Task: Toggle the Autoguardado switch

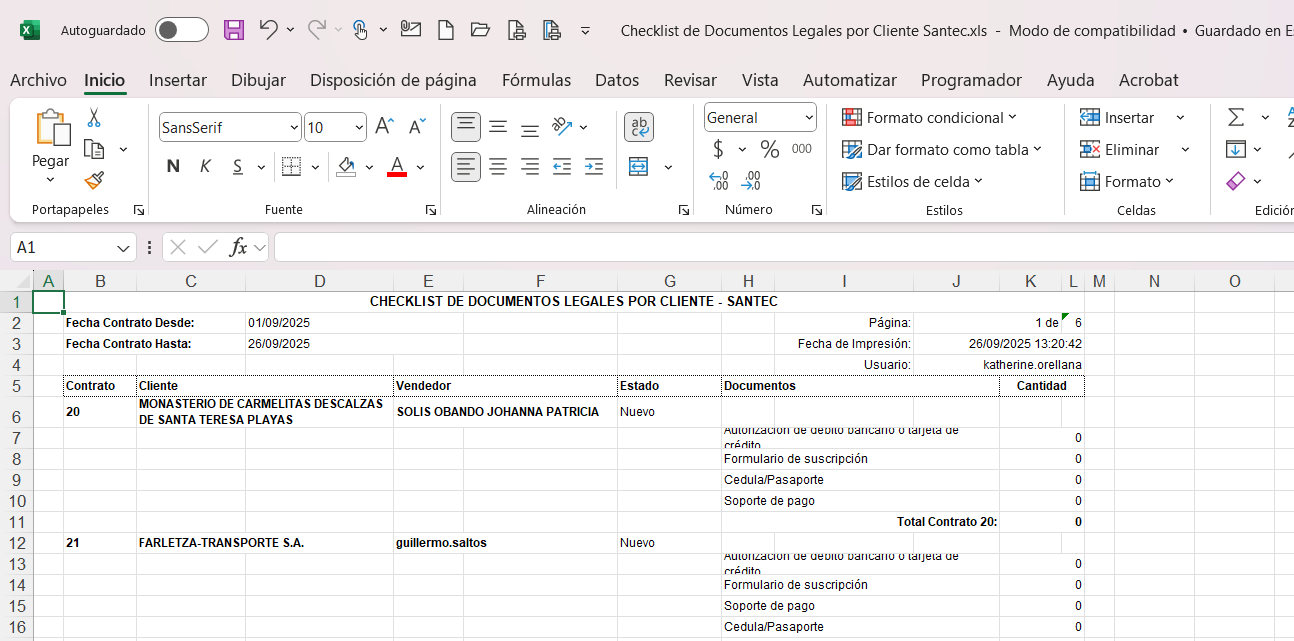Action: [182, 30]
